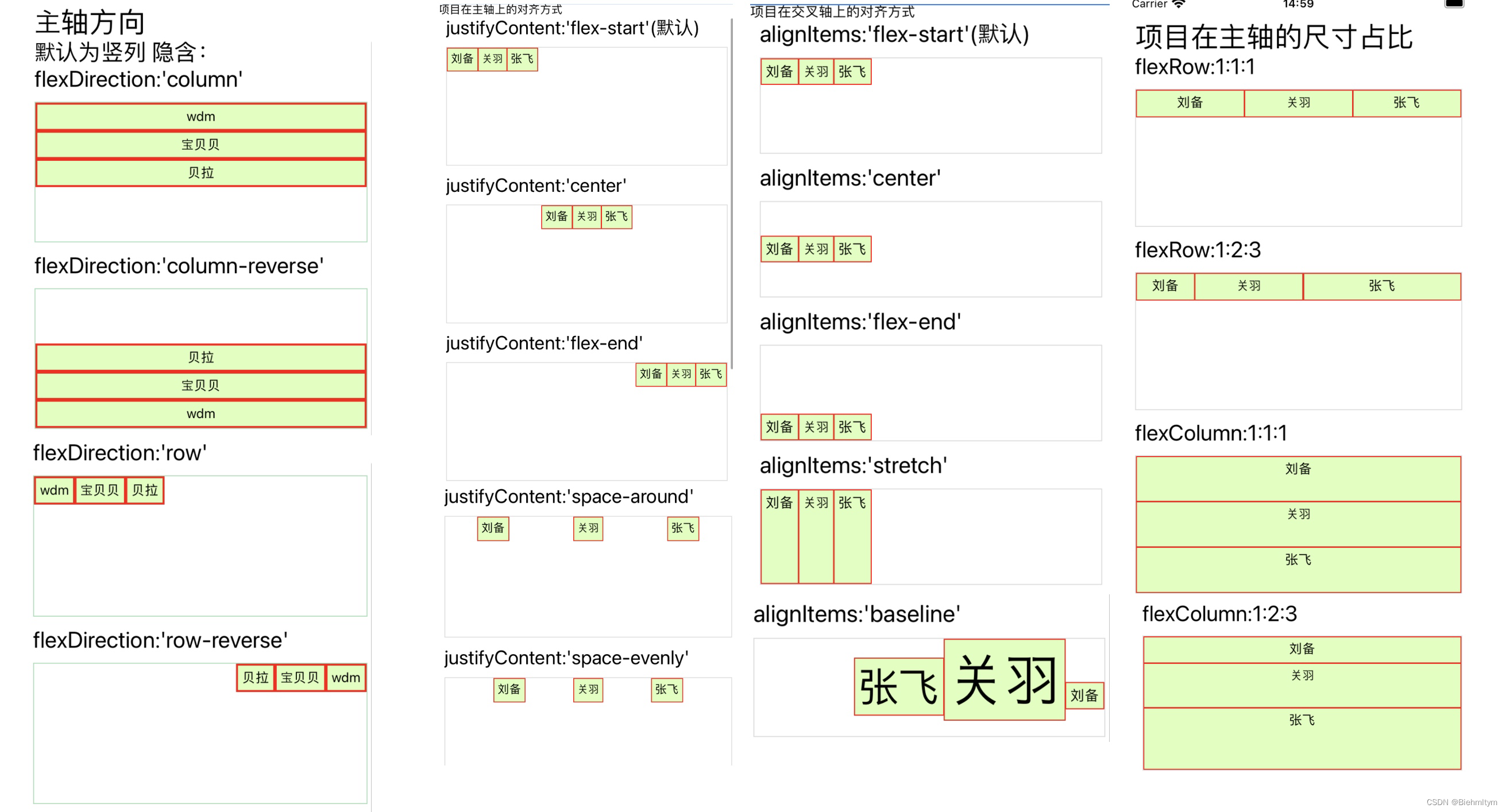Tap the 14:59 clock in the status bar
This screenshot has width=1506, height=812.
click(1298, 4)
